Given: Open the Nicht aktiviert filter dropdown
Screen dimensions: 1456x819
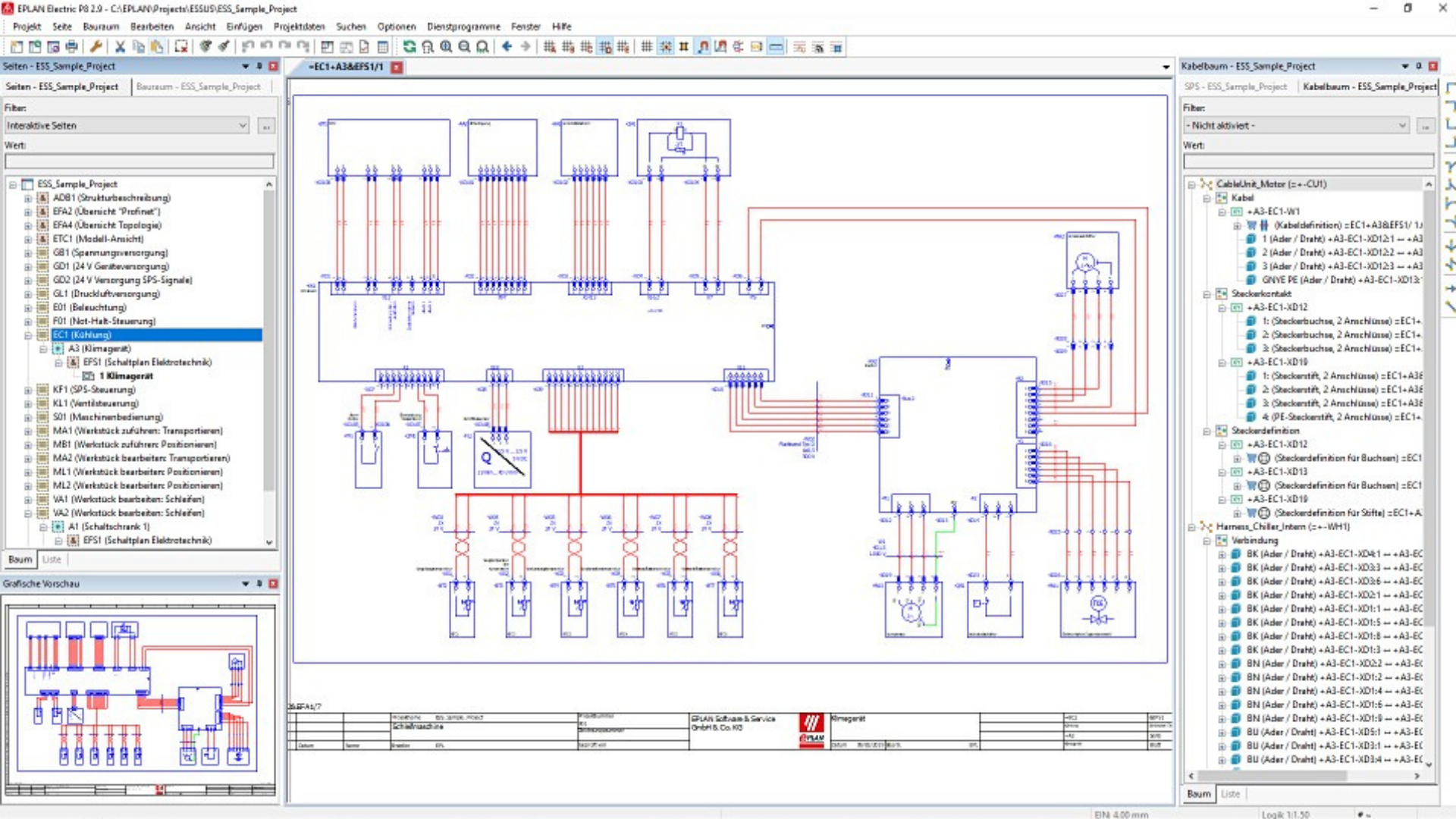Looking at the screenshot, I should [1402, 126].
